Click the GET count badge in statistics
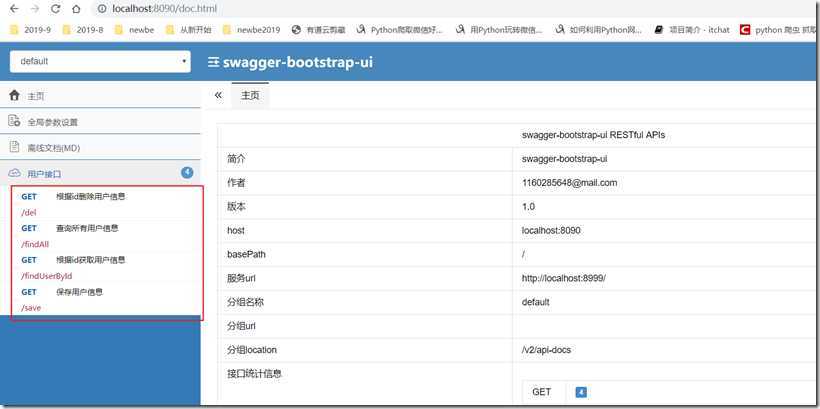The height and width of the screenshot is (409, 820). tap(580, 392)
